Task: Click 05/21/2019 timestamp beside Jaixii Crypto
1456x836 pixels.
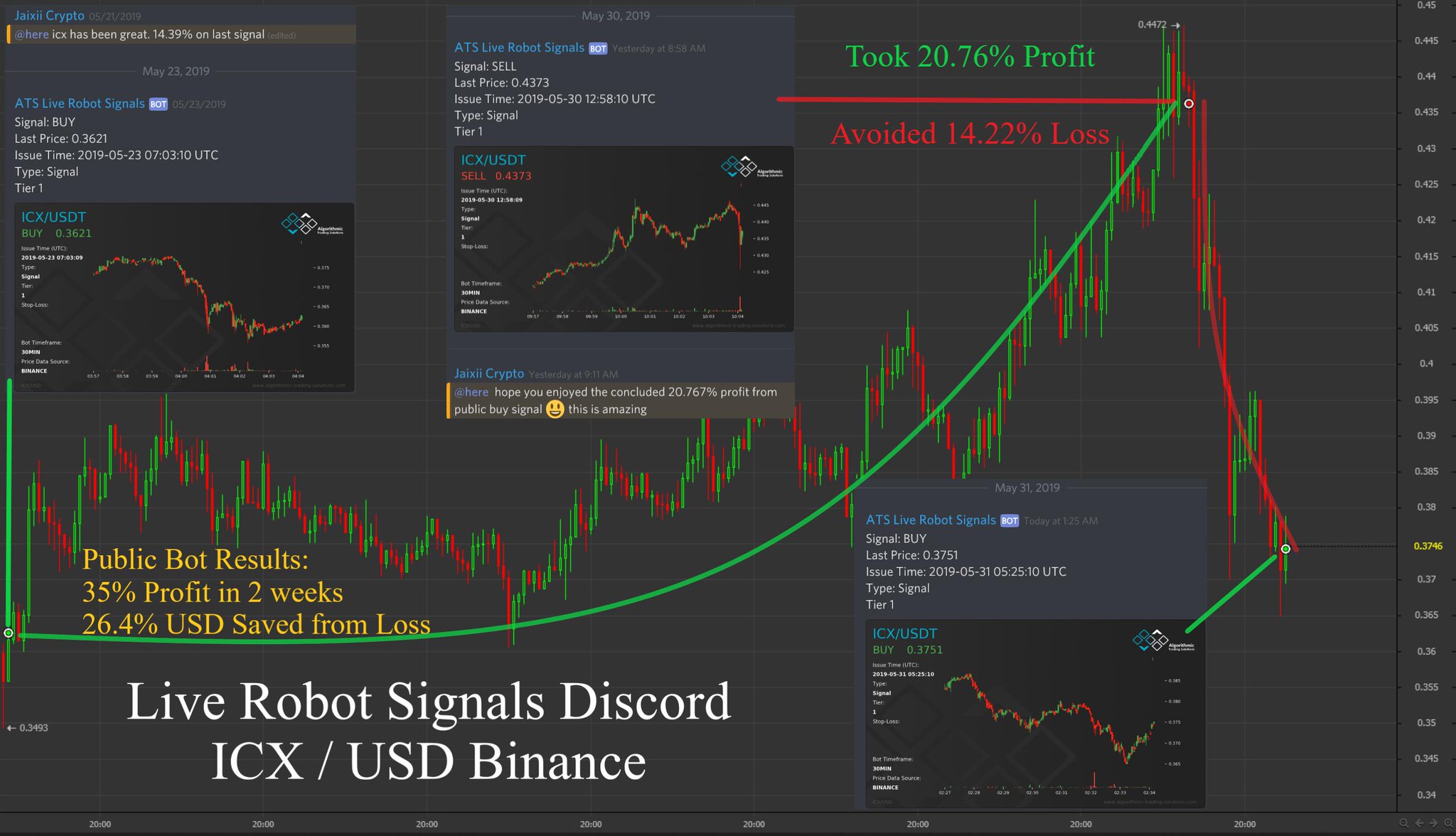Action: pos(115,16)
